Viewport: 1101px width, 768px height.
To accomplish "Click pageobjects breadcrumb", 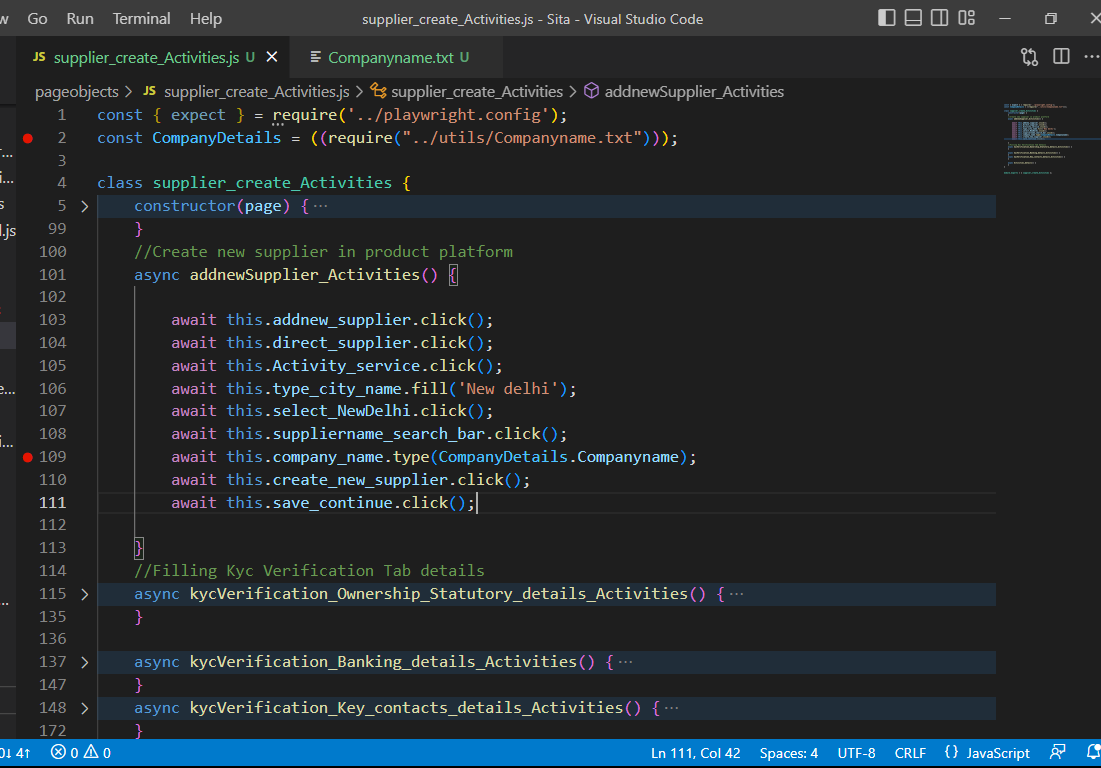I will click(x=77, y=91).
